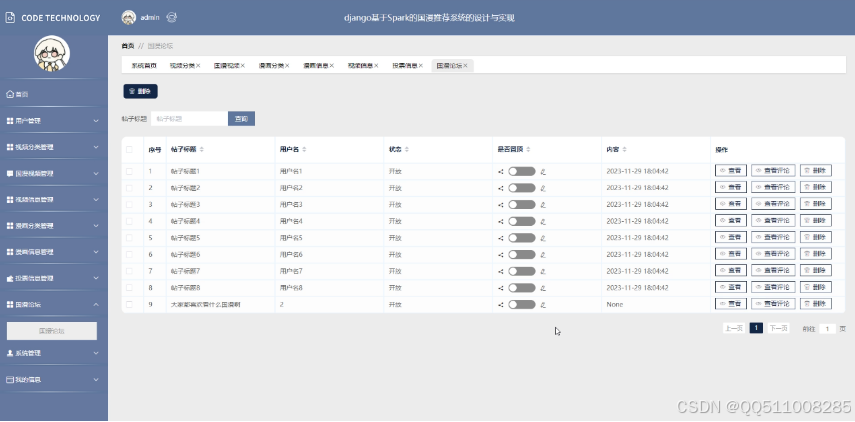Expand 视频信息管理 using its chevron
This screenshot has height=422, width=855.
click(x=96, y=200)
